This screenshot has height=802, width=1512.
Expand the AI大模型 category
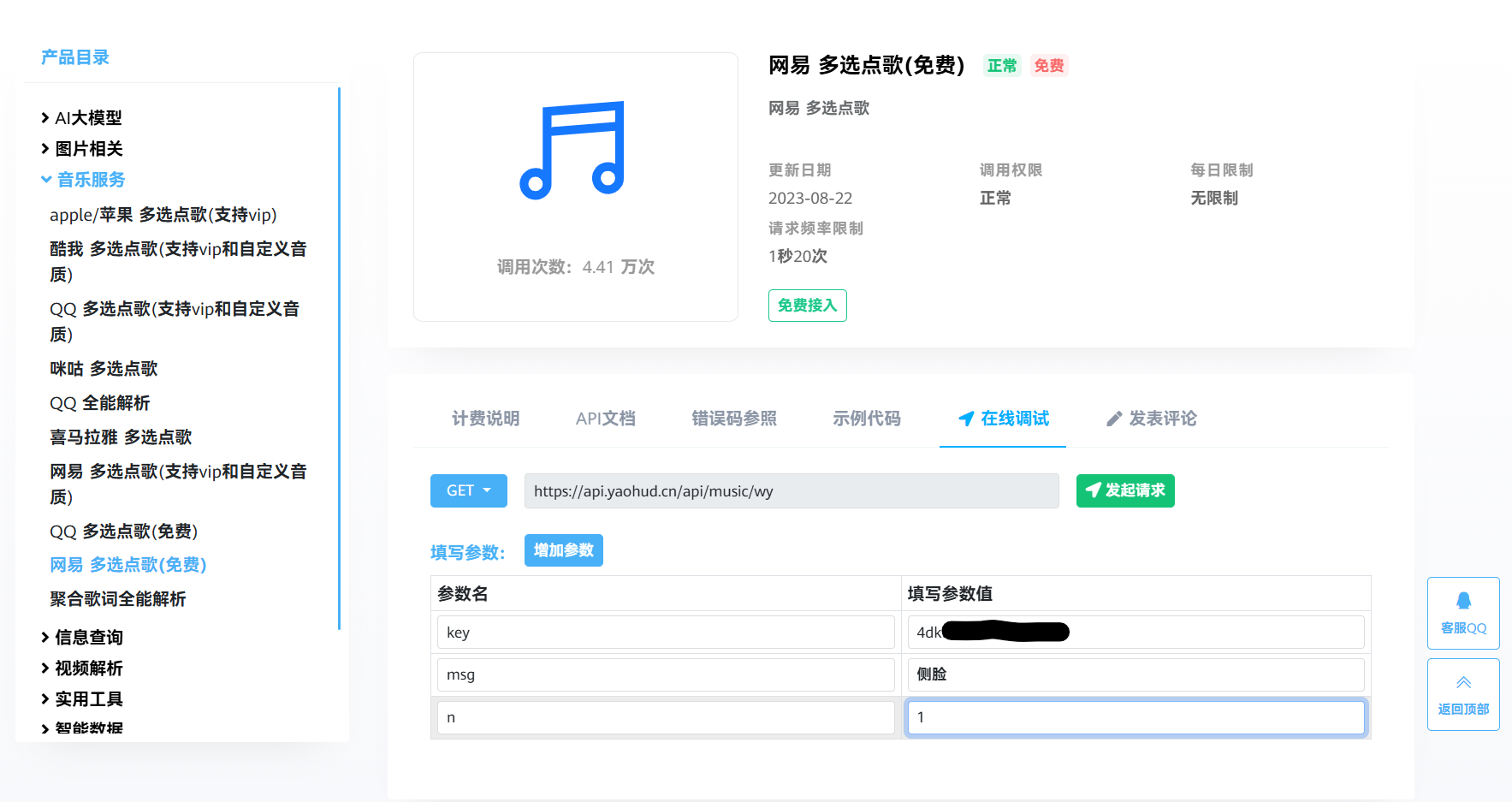coord(82,118)
